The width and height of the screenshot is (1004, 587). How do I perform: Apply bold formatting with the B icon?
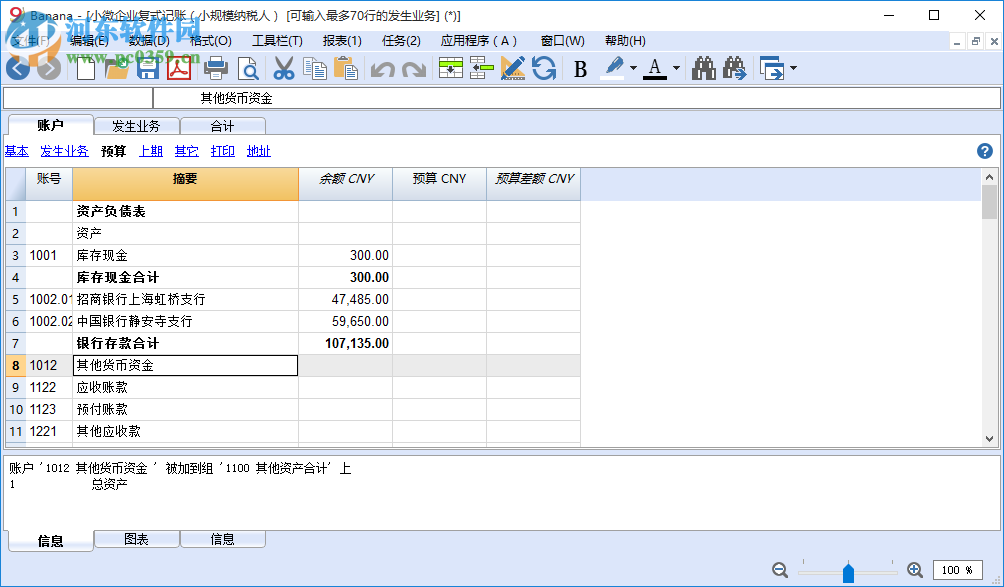578,69
